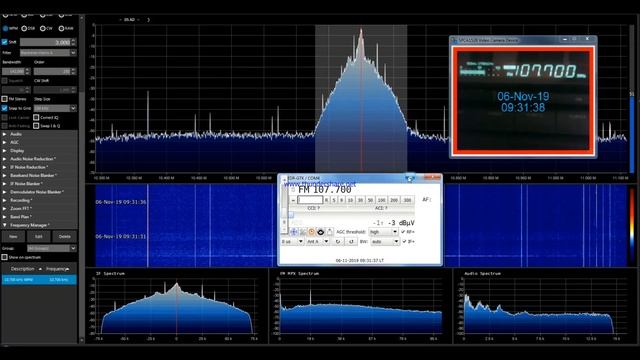Toggle the RF+ checkbox in XDR-GTK
The width and height of the screenshot is (640, 360).
(403, 232)
